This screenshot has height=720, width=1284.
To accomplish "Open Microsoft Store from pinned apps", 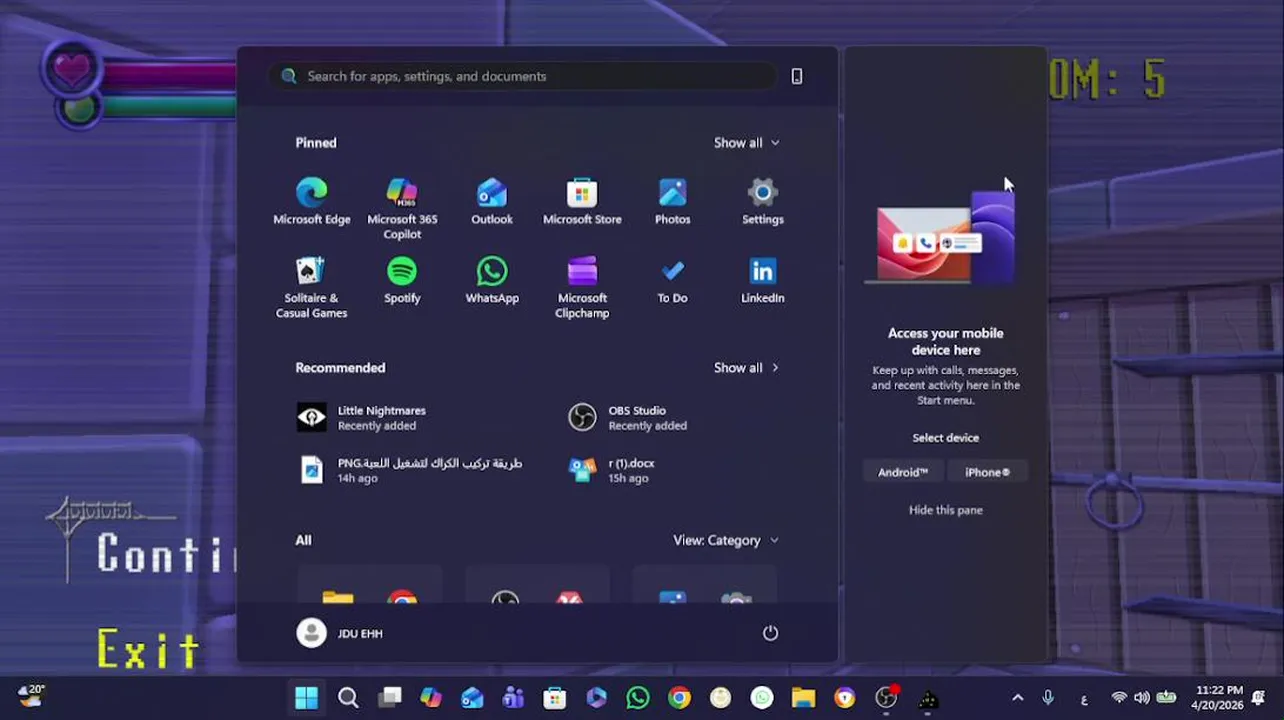I will [x=582, y=202].
